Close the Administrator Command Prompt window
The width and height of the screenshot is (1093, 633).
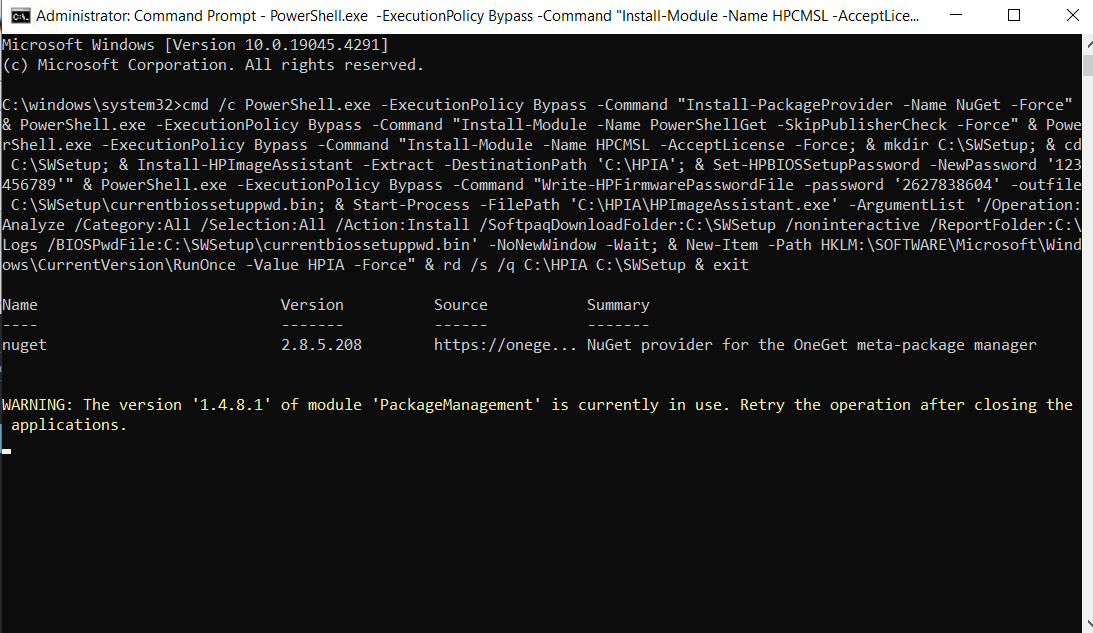tap(1072, 15)
